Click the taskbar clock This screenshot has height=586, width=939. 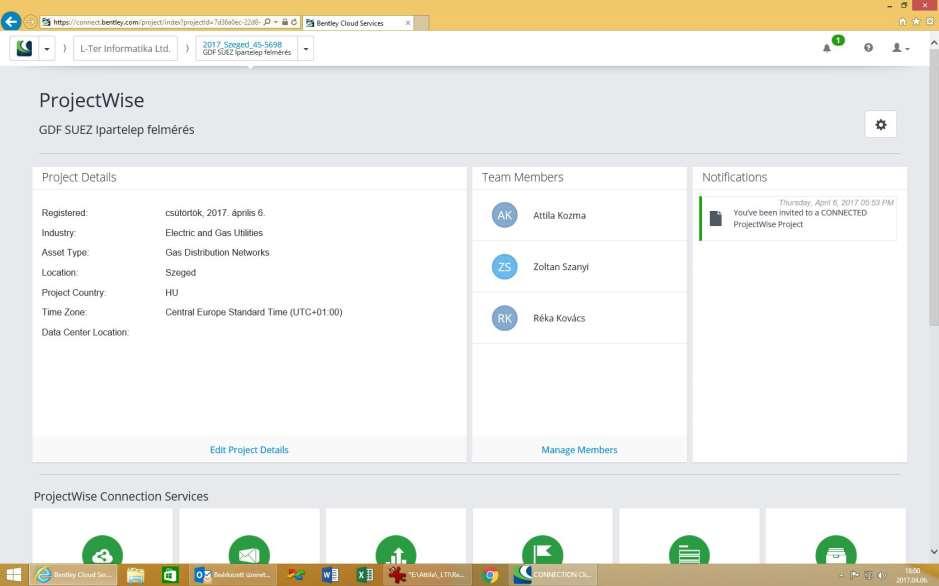[911, 575]
